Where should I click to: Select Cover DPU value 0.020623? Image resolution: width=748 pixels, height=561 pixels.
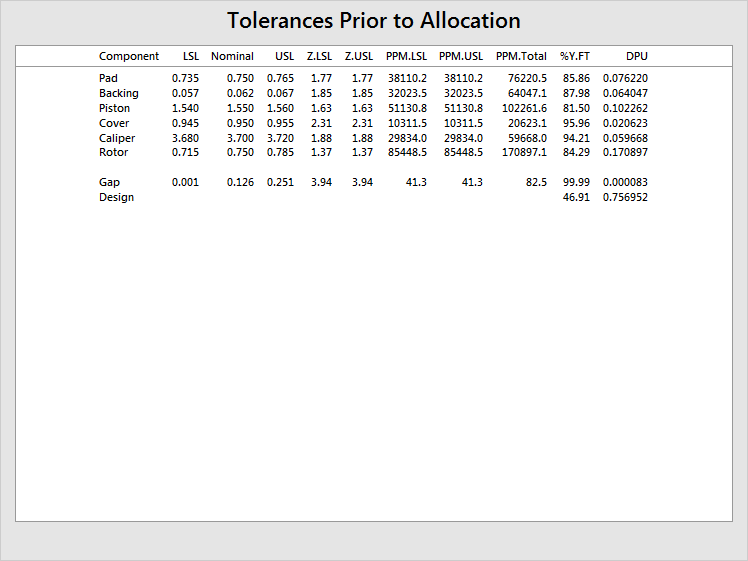pos(625,123)
